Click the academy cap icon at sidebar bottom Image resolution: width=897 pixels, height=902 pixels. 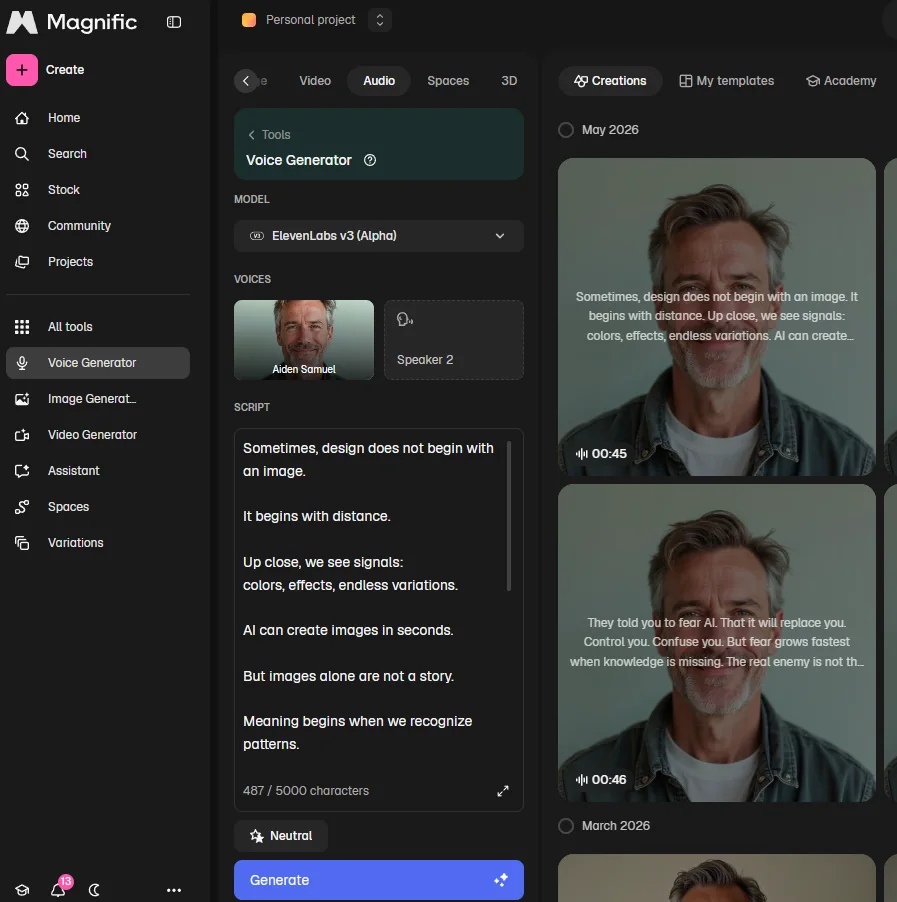pos(22,890)
